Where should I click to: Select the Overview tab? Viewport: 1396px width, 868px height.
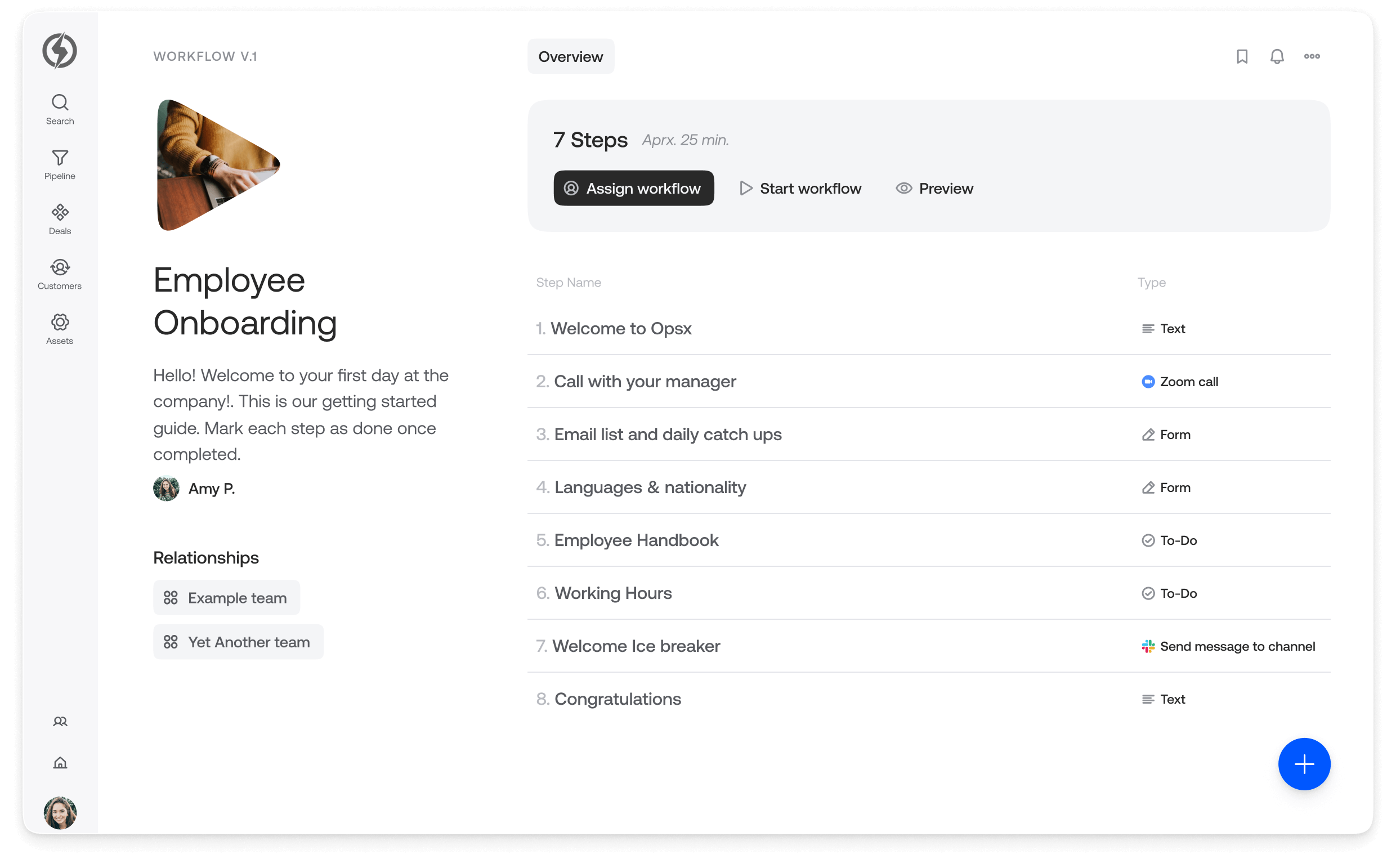coord(571,56)
